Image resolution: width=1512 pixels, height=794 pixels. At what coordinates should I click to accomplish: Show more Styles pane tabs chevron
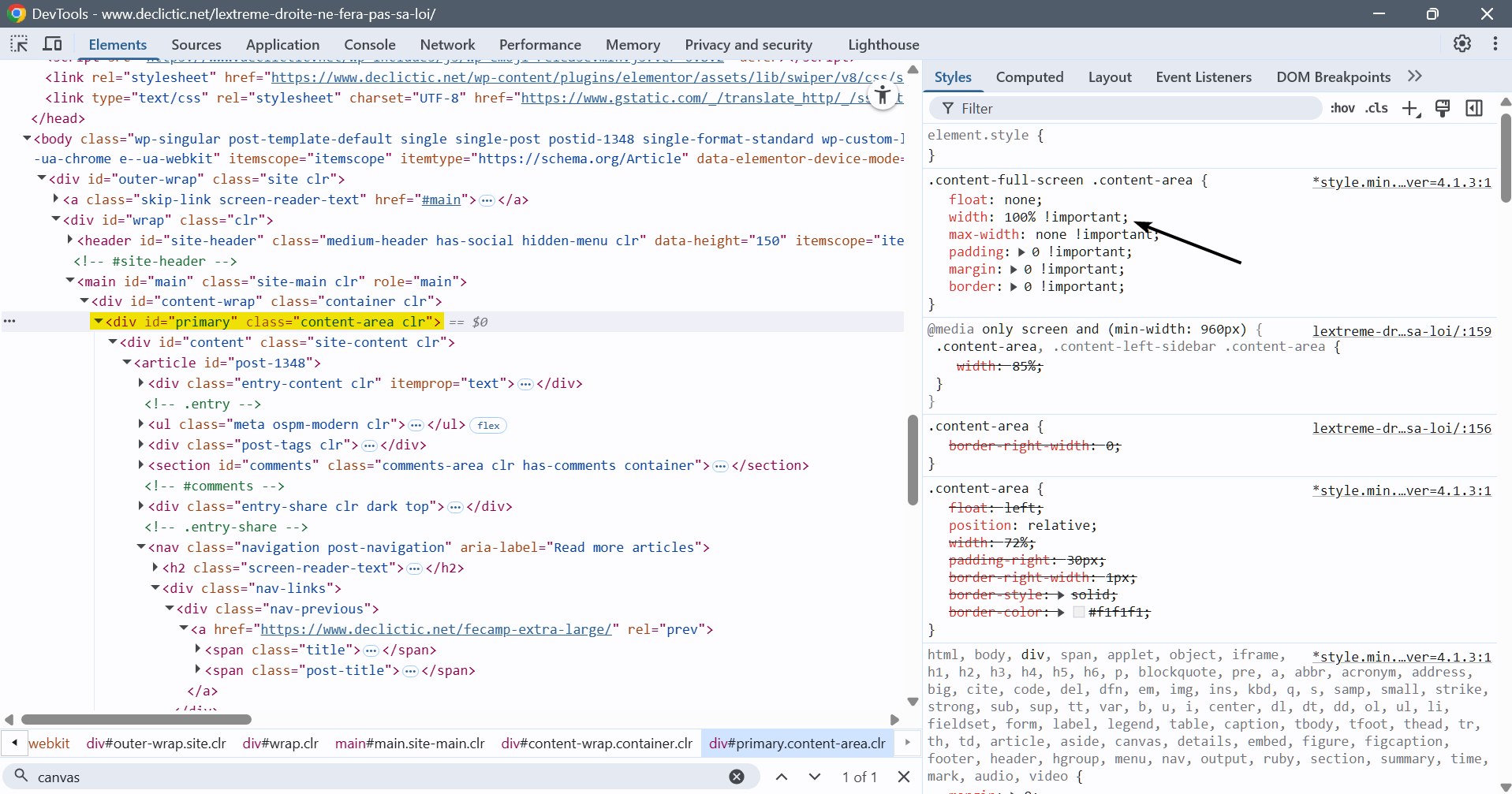pyautogui.click(x=1415, y=76)
